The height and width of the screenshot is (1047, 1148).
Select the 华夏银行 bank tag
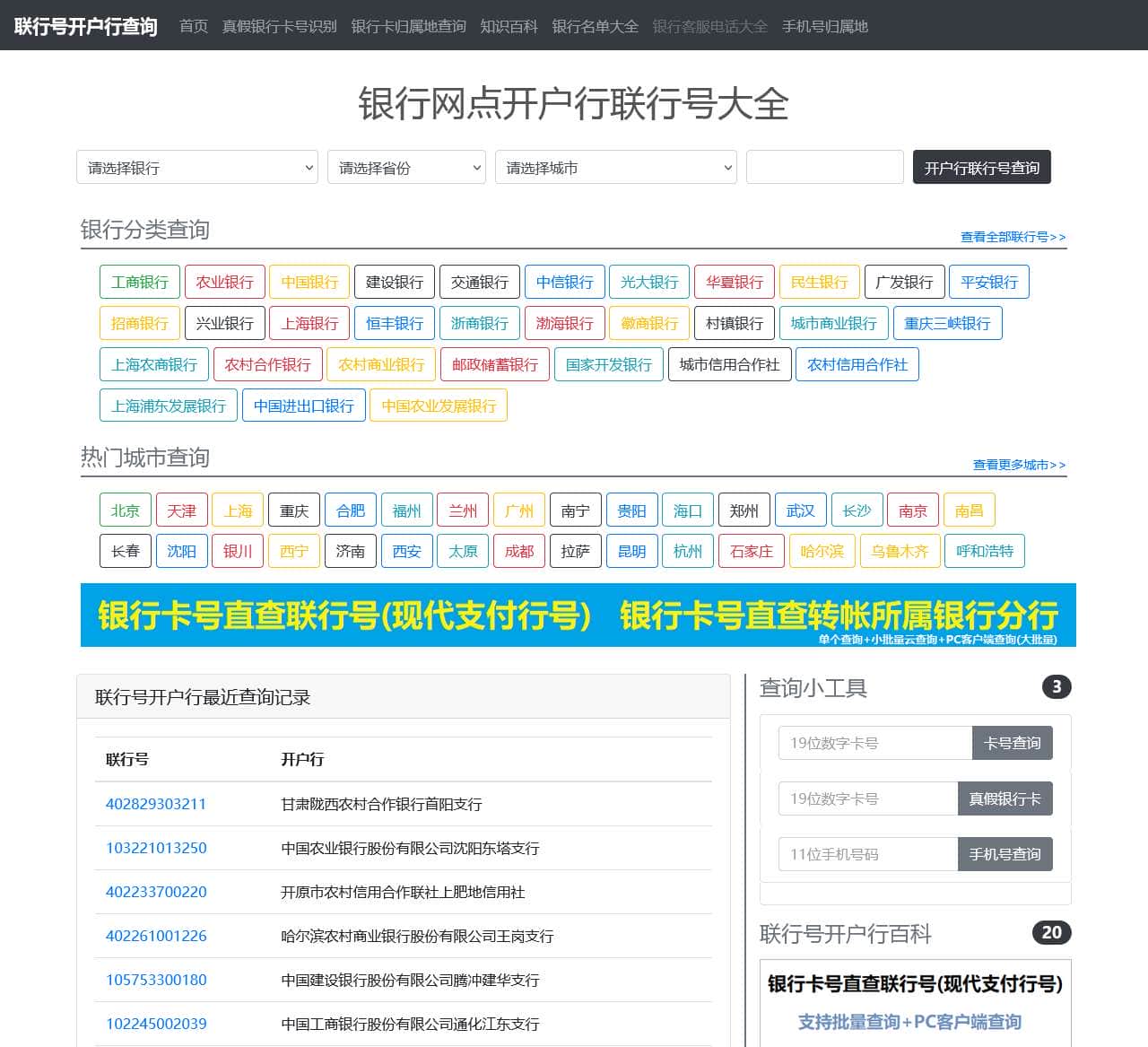click(x=735, y=282)
